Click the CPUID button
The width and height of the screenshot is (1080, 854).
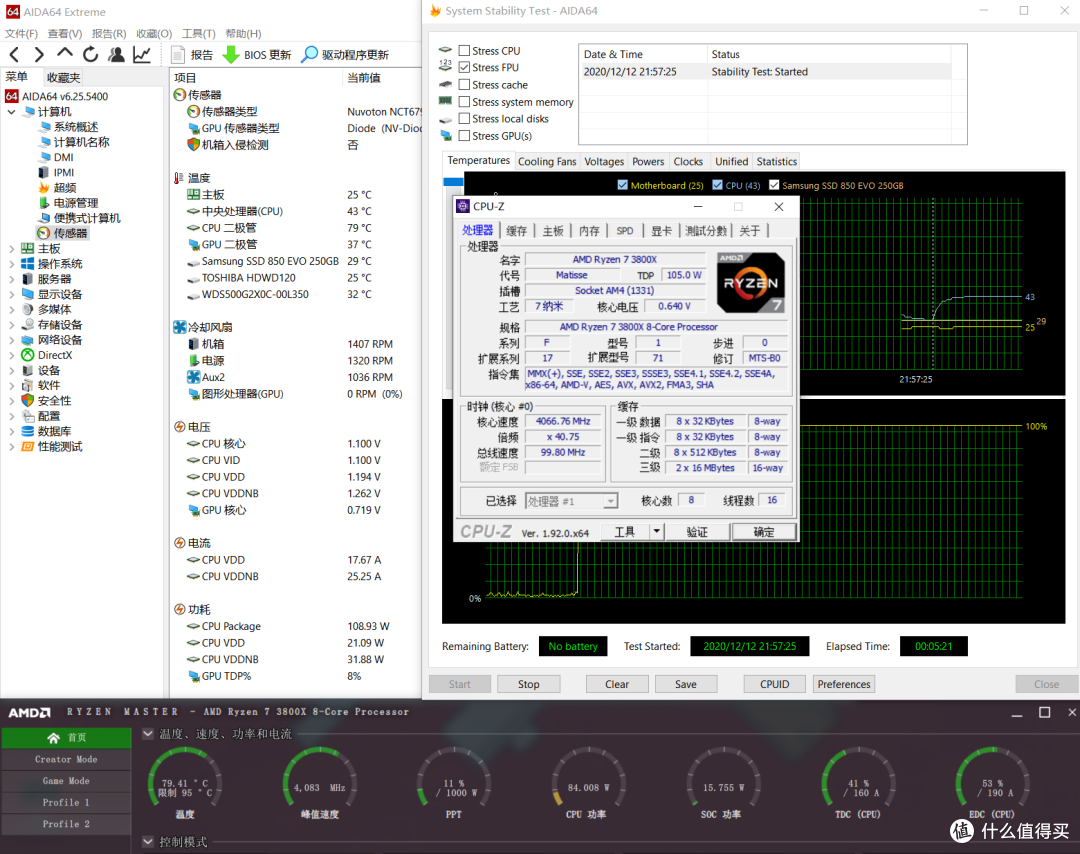point(774,684)
